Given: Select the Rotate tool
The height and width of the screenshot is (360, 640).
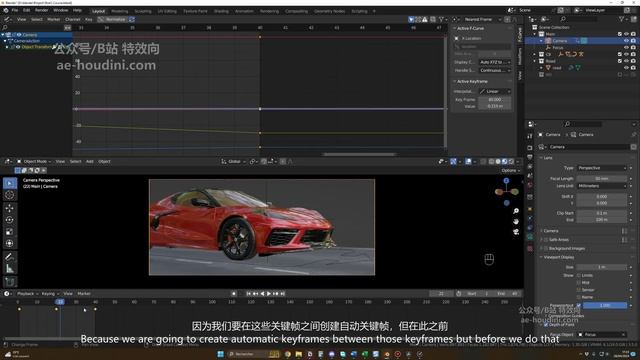Looking at the screenshot, I should tap(10, 220).
